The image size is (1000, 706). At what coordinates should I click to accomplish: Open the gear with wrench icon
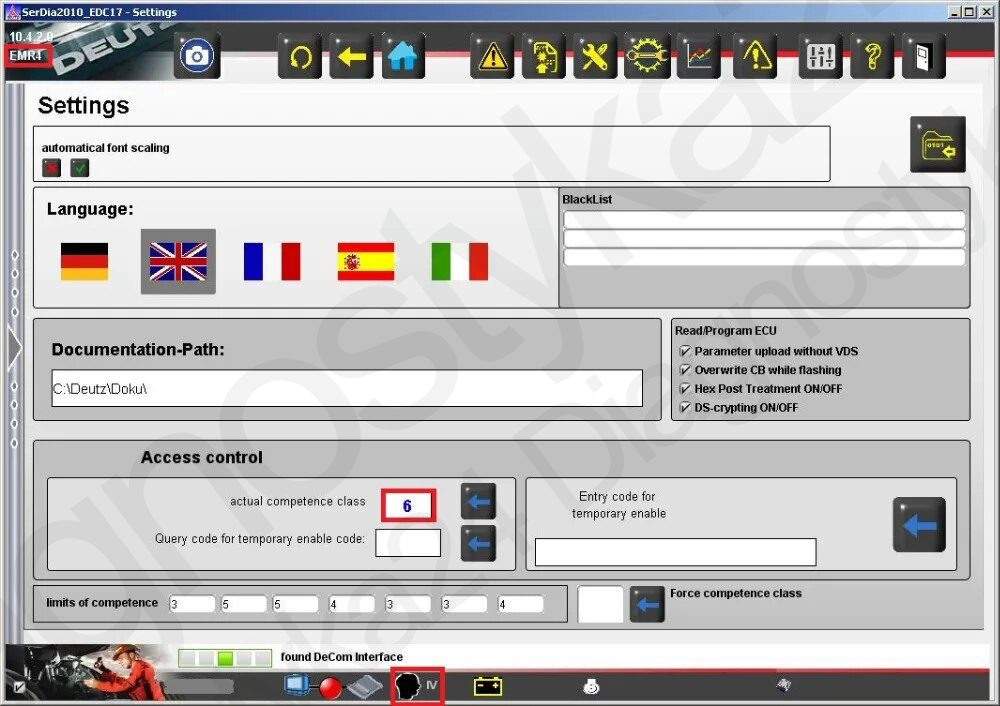click(647, 56)
